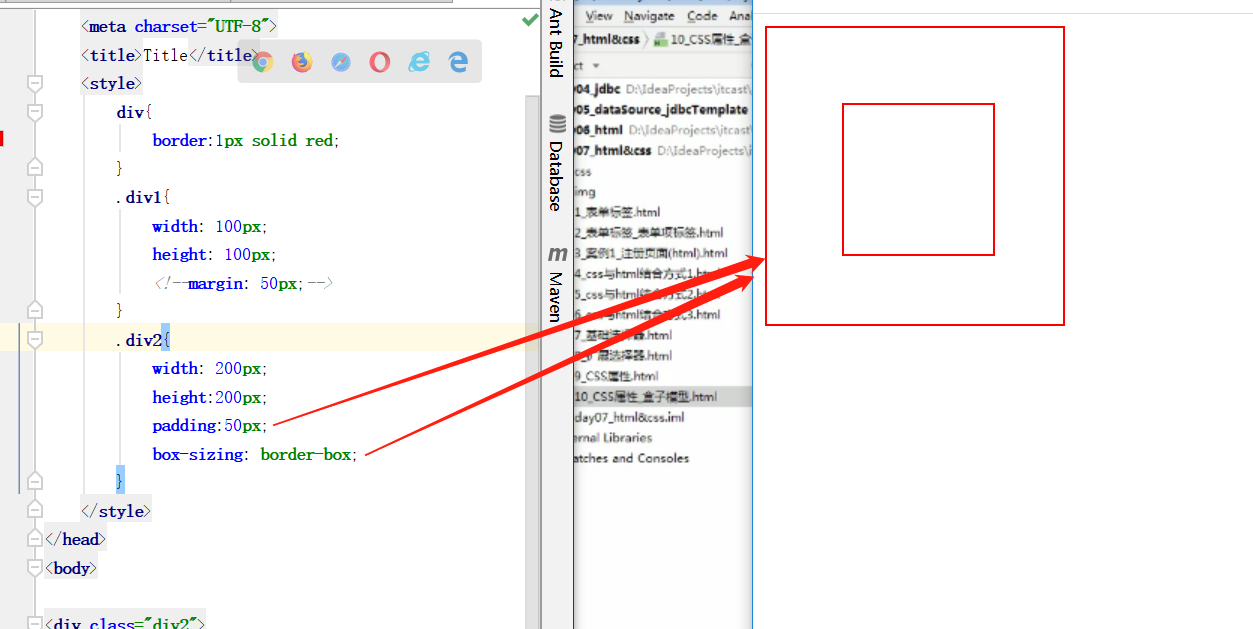Select 07_html&css in breadcrumb bar
1253x629 pixels.
[608, 40]
